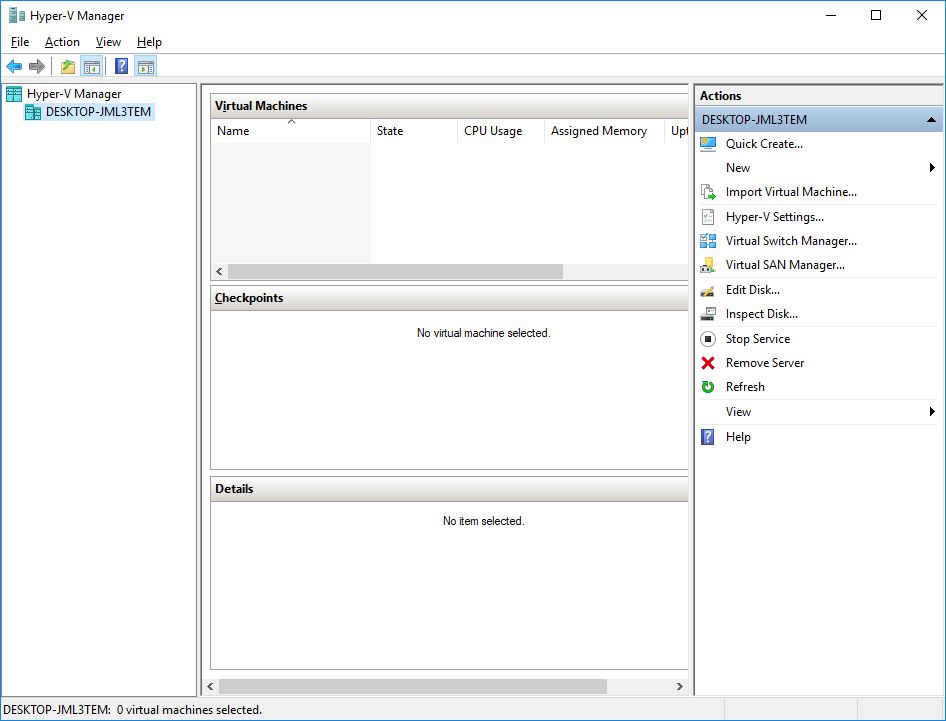Open the Action menu

(x=62, y=42)
